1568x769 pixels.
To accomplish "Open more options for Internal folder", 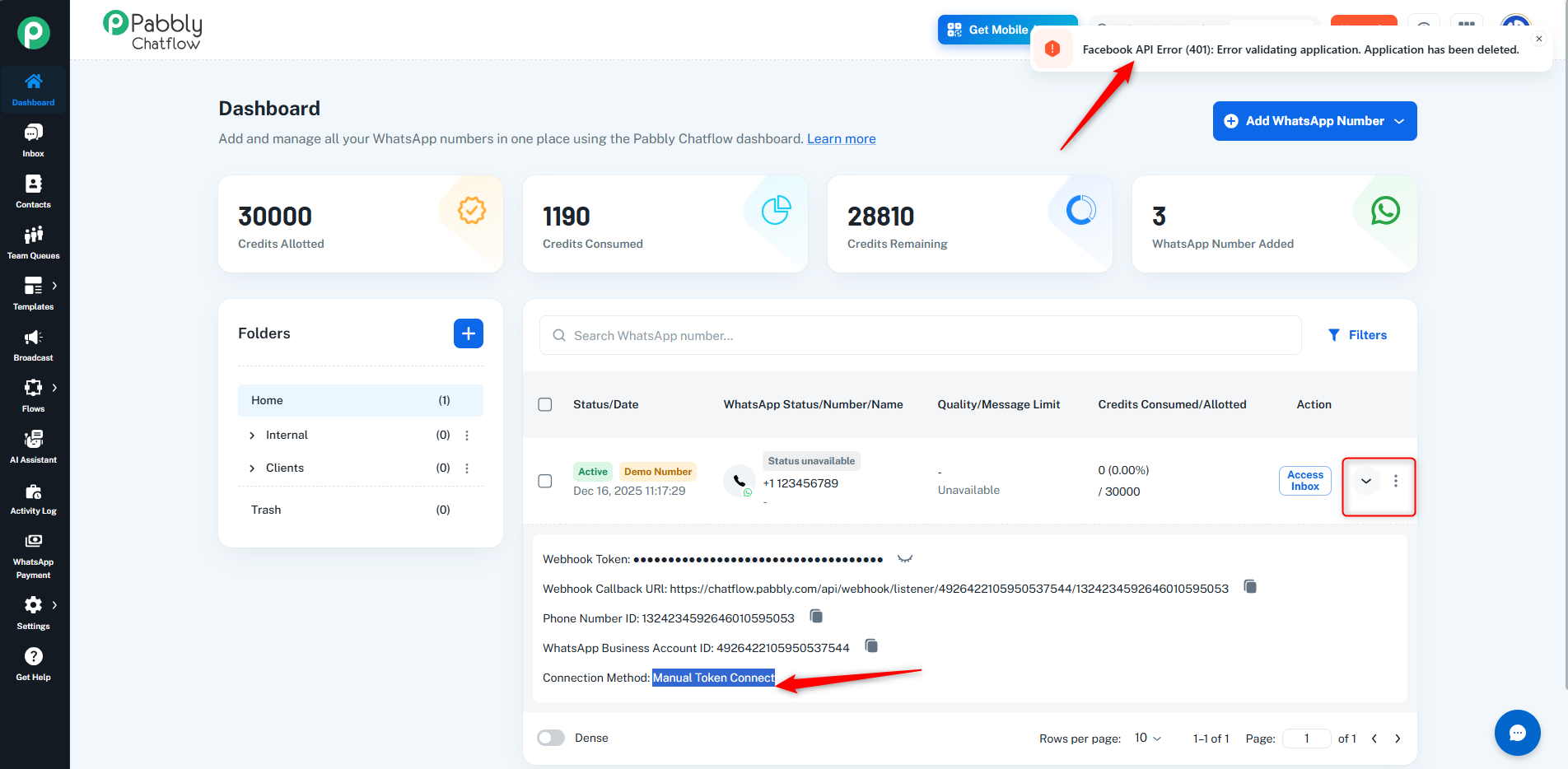I will (x=467, y=436).
